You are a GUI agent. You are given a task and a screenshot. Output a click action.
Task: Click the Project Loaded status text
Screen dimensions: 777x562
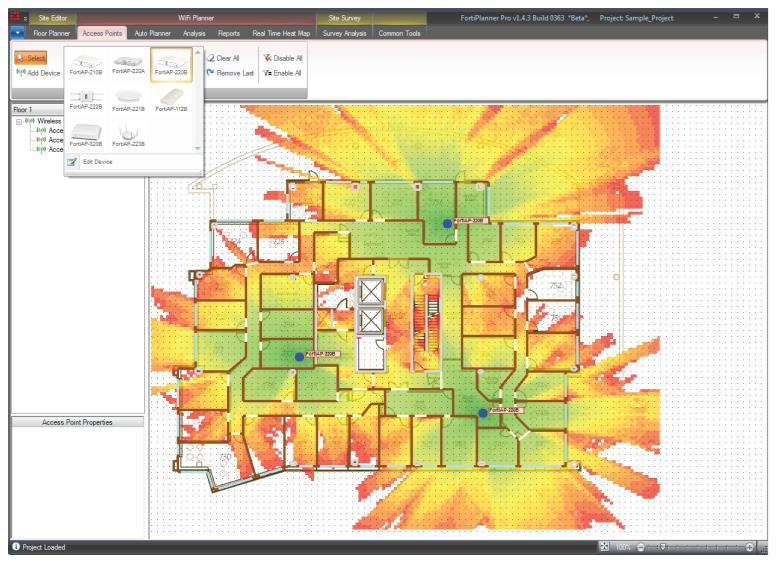point(44,547)
